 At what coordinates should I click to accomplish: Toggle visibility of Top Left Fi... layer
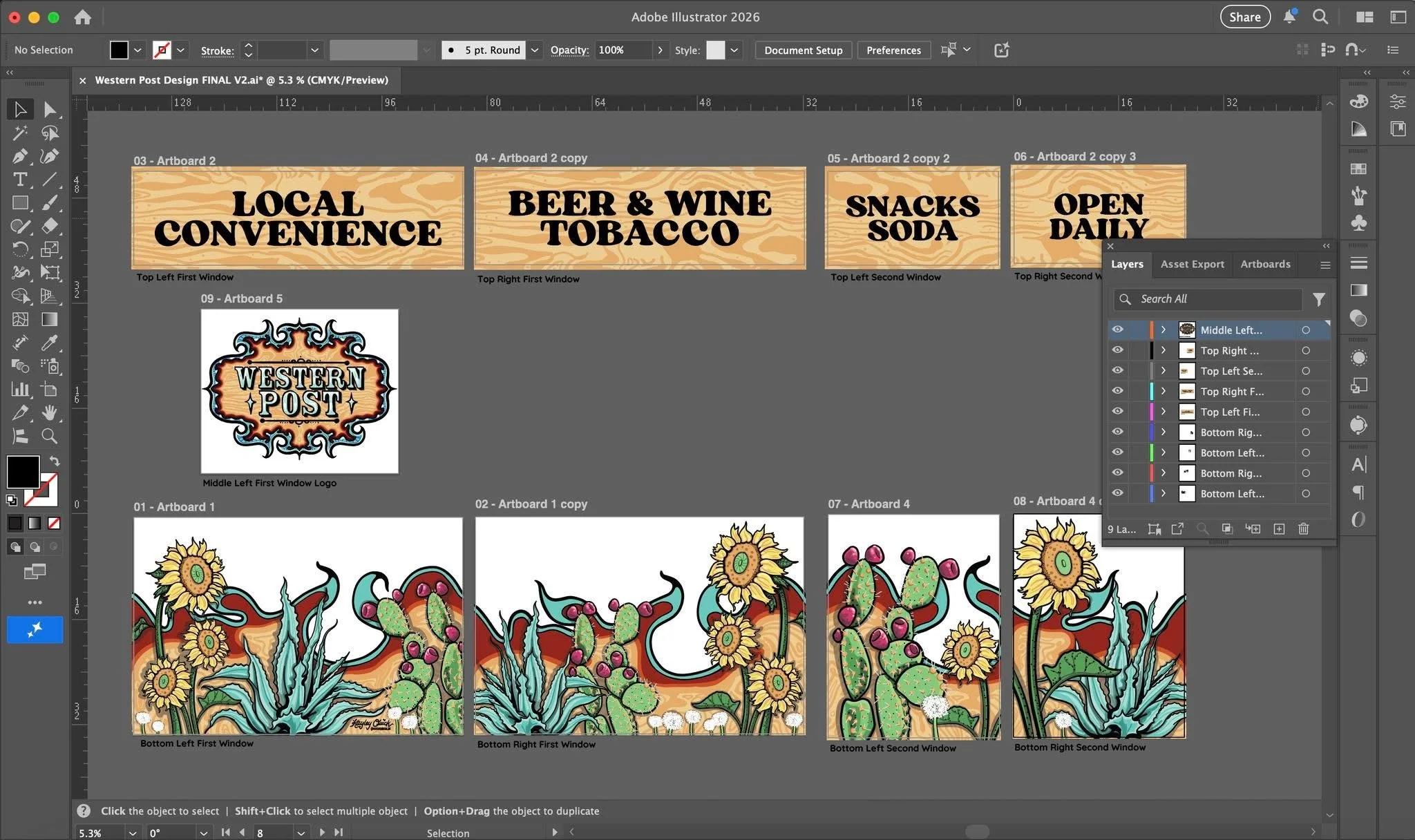tap(1117, 411)
